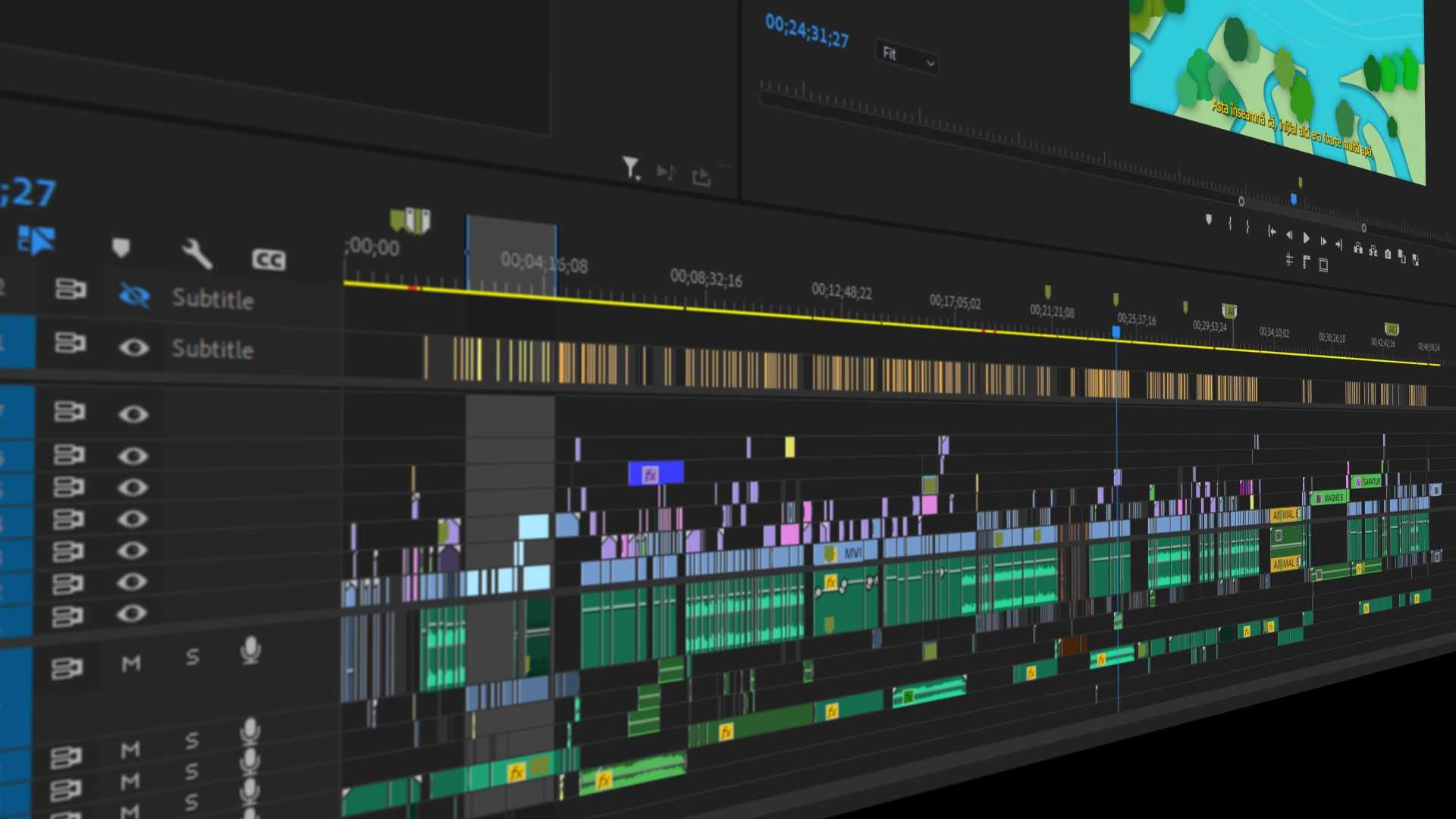Screen dimensions: 1456x819
Task: Mute the second audio track
Action: click(130, 750)
